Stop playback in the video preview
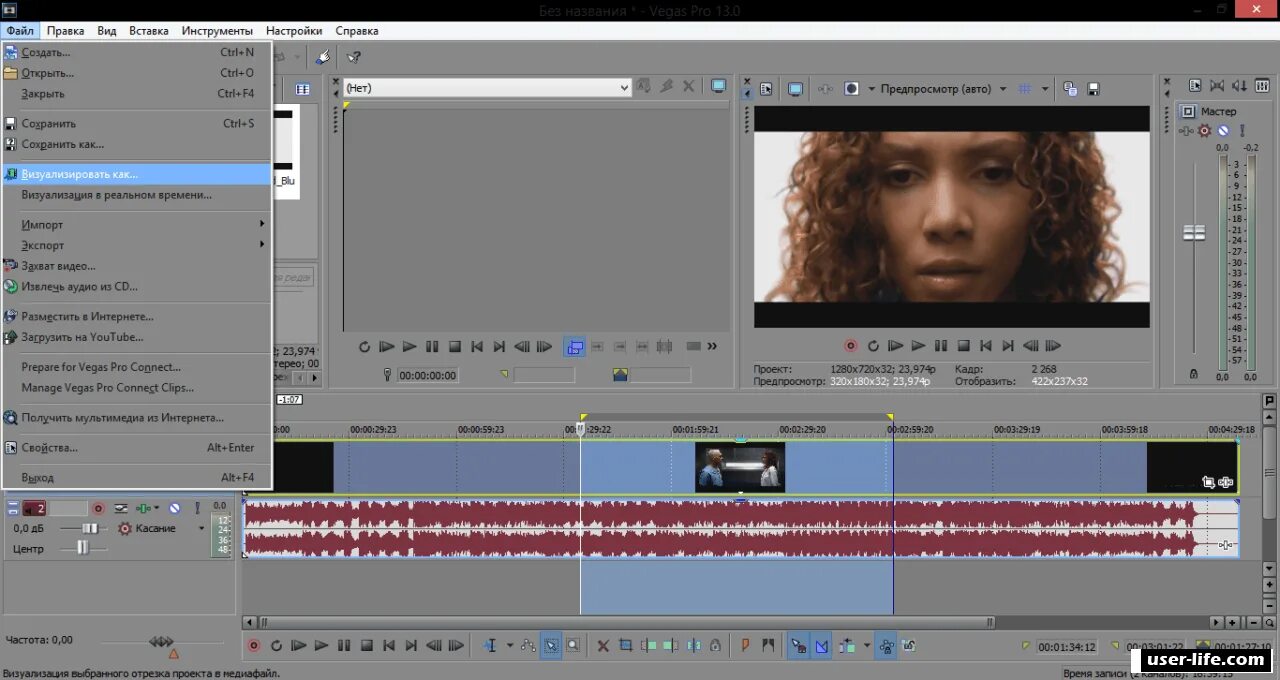This screenshot has width=1280, height=680. [963, 346]
